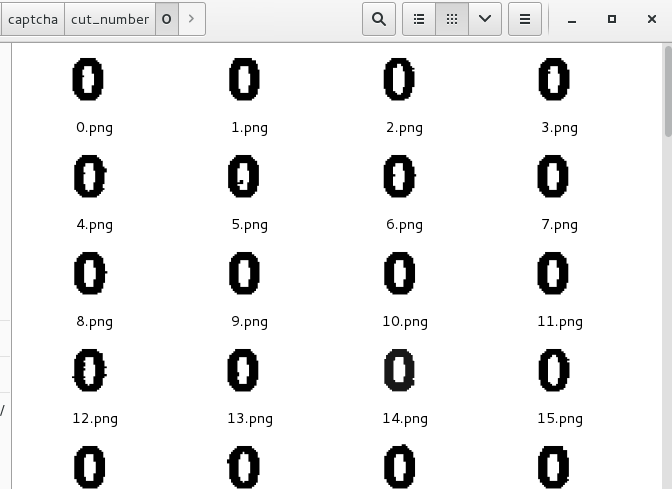Click the file name label 9.png
The image size is (672, 489).
[x=249, y=321]
